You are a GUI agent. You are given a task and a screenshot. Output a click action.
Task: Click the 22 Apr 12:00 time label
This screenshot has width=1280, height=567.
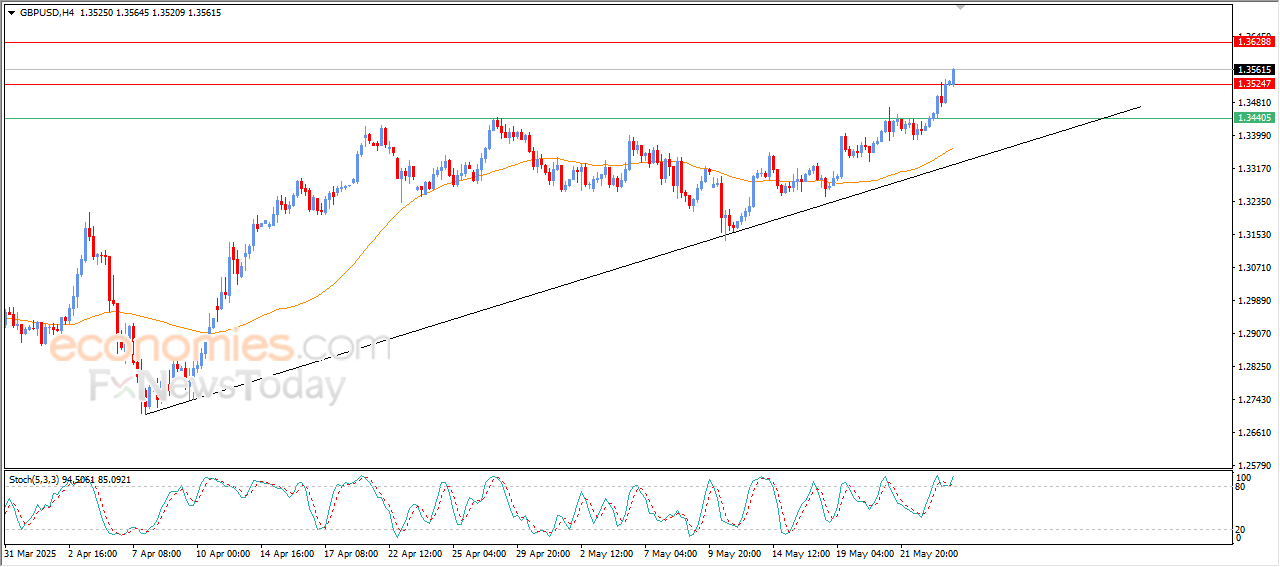414,553
